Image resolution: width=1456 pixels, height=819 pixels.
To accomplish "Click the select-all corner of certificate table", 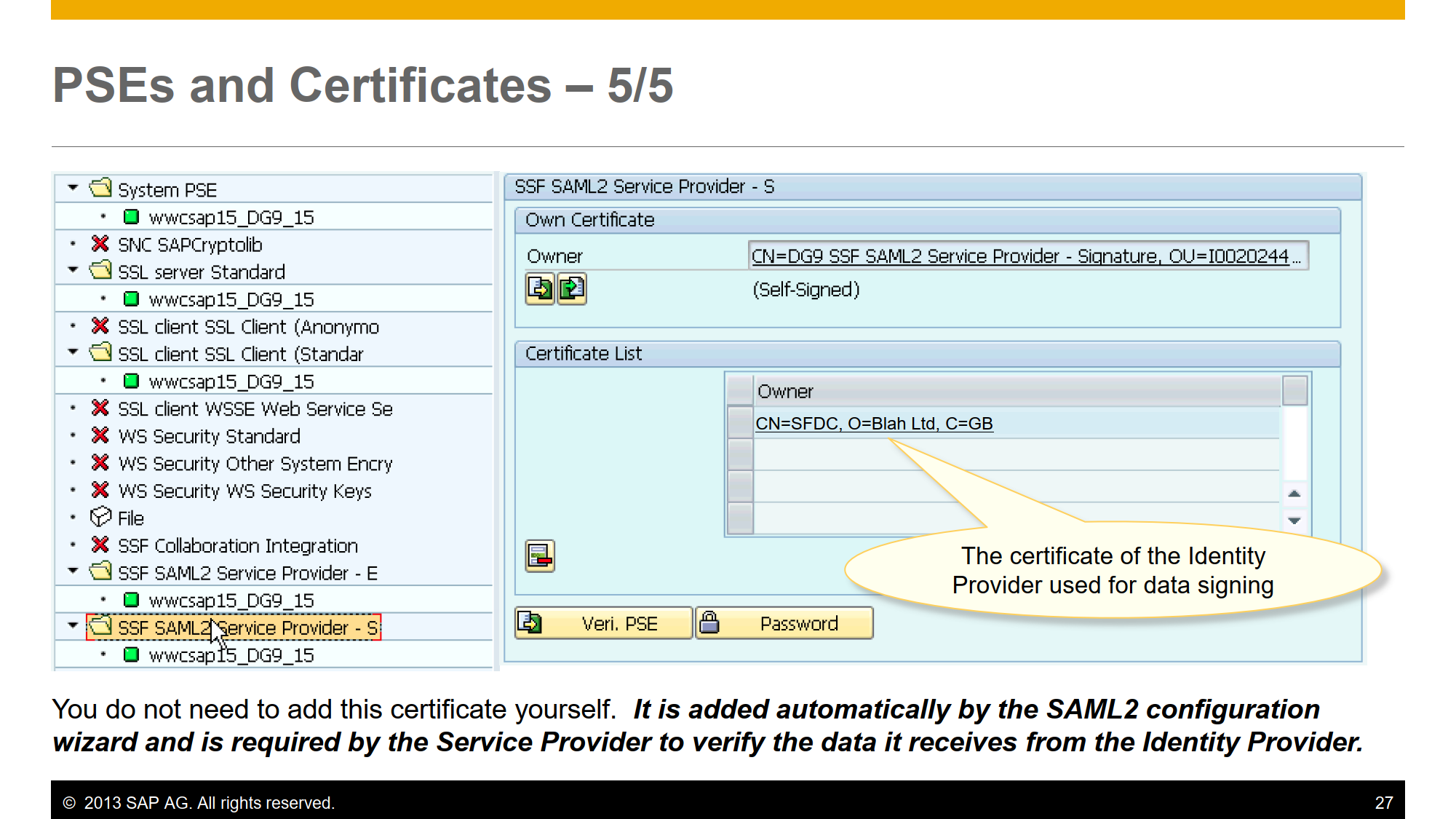I will click(x=740, y=391).
